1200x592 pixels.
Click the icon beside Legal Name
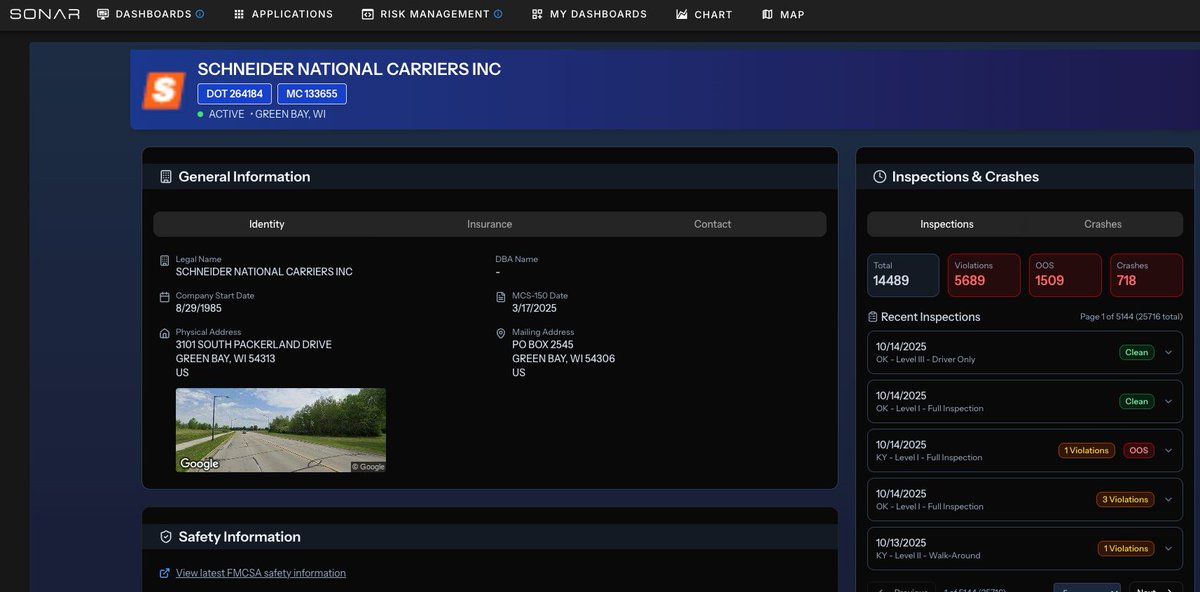(165, 261)
